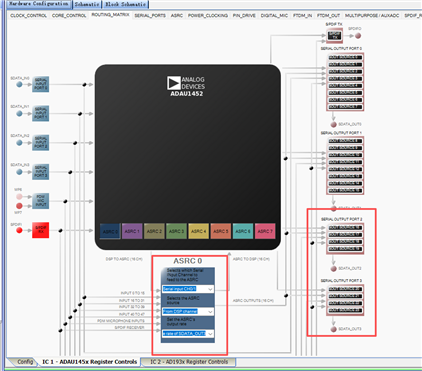Viewport: 422px width, 371px height.
Task: Click the SPDIFO output pin circle
Action: [x=358, y=36]
